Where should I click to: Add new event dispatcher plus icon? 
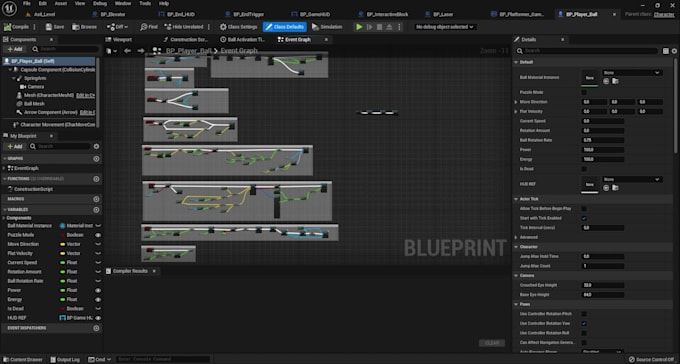[96, 328]
